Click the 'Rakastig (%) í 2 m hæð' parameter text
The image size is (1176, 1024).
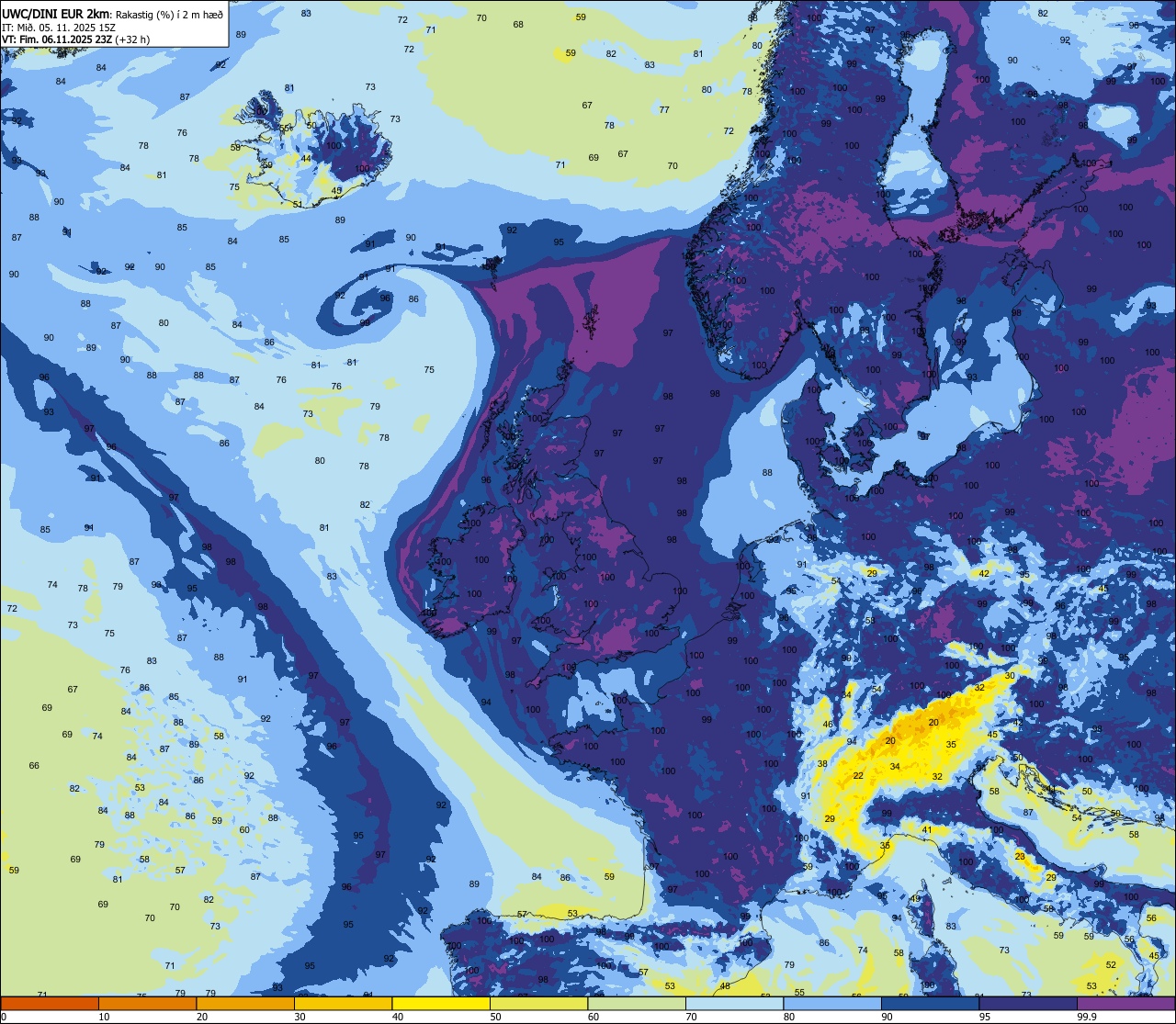[168, 14]
